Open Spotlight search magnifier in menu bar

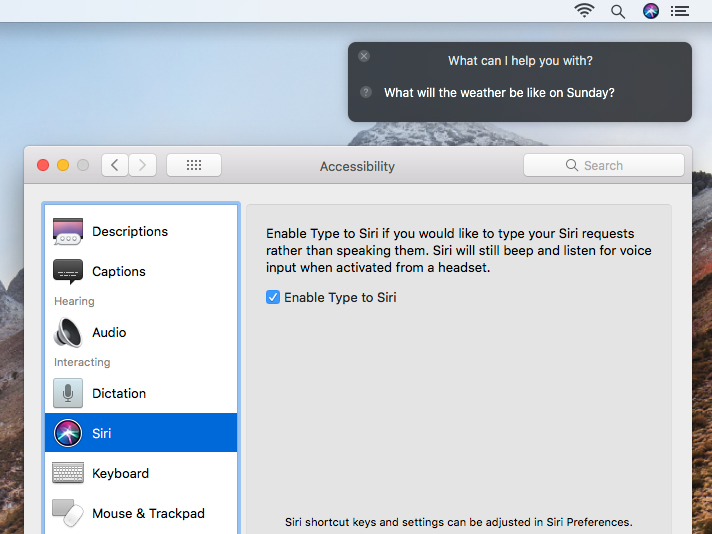coord(618,11)
